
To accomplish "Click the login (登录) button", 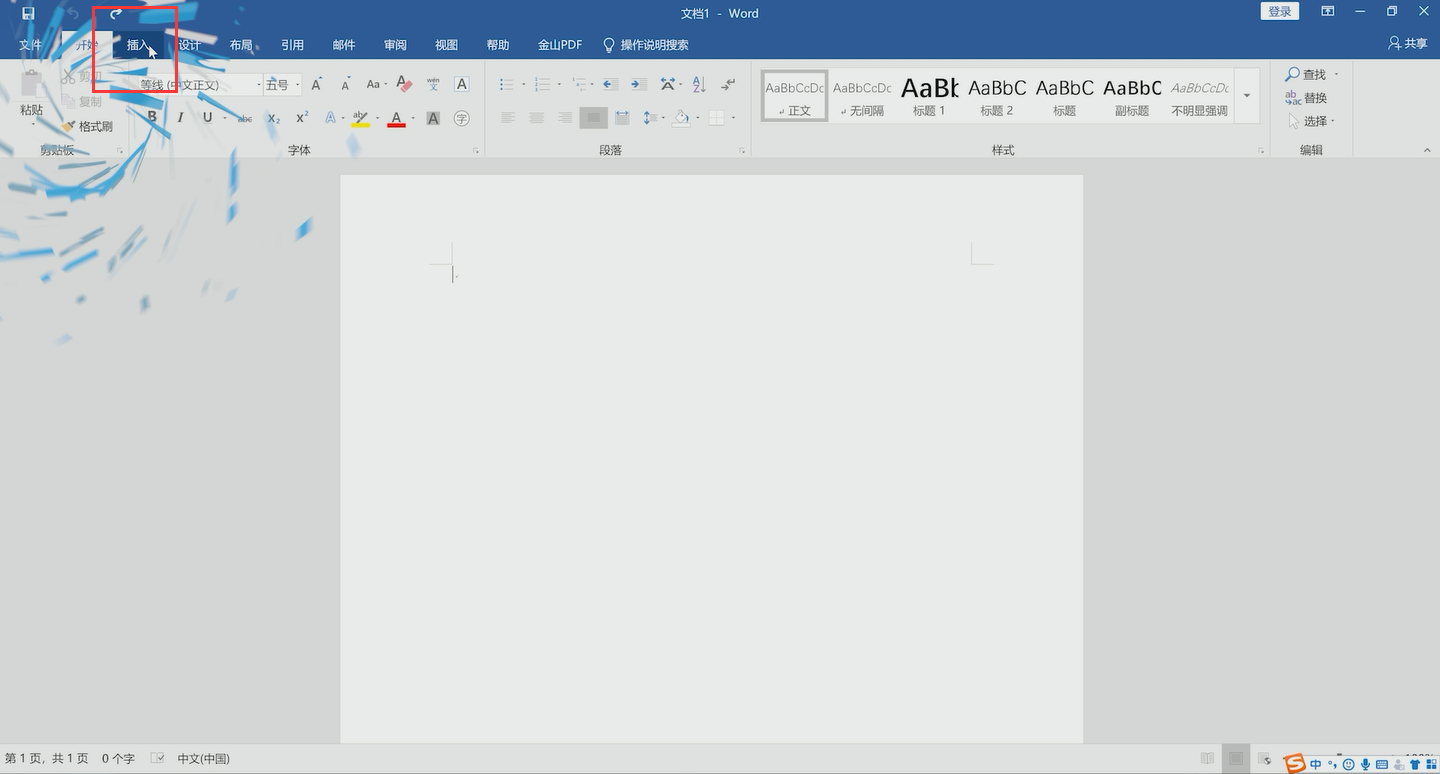I will pyautogui.click(x=1280, y=12).
